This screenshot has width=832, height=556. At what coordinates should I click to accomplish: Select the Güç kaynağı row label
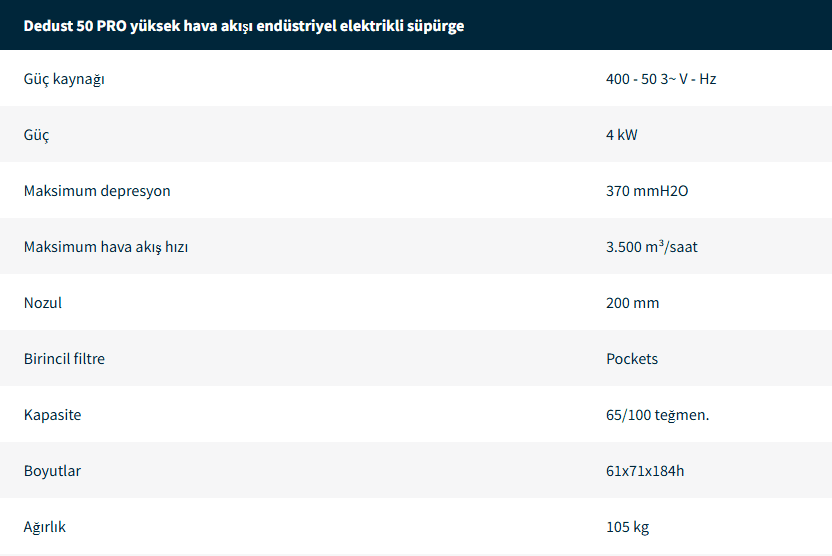coord(64,80)
